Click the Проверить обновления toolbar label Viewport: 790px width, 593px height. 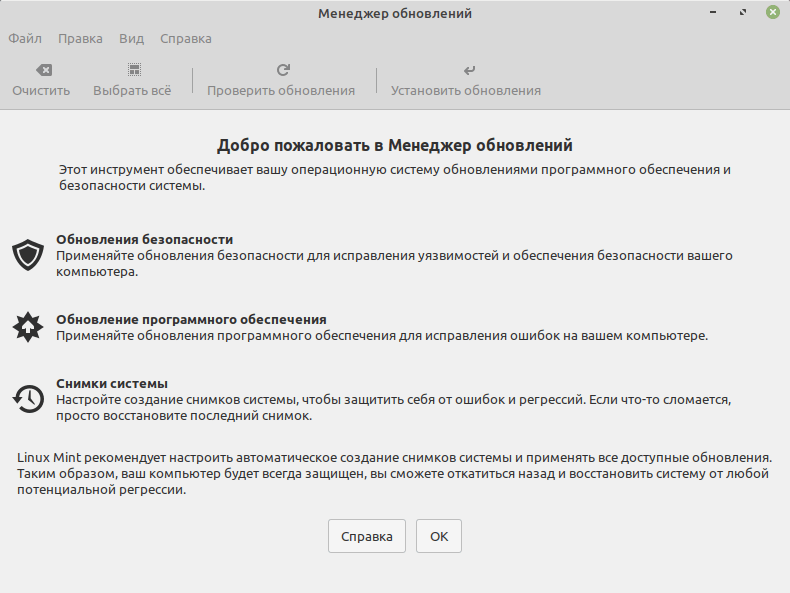click(281, 91)
